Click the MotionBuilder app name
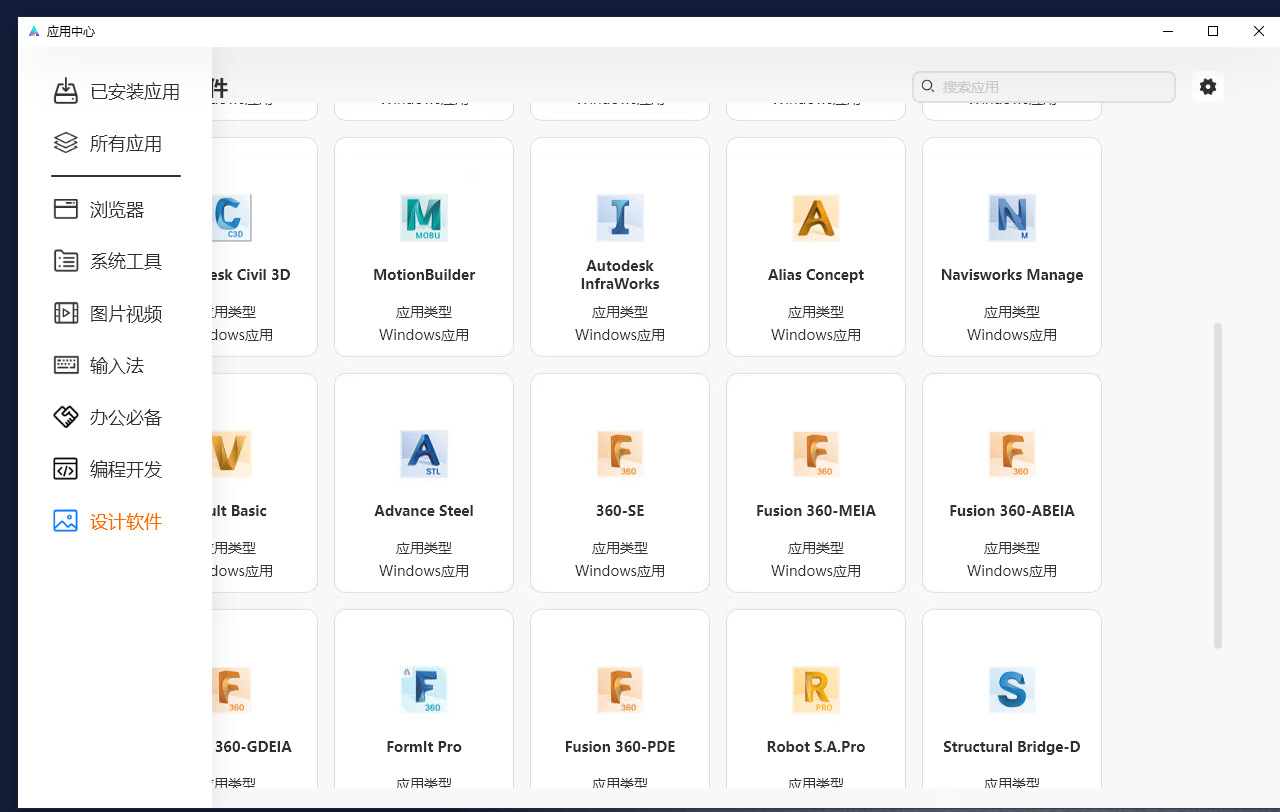Viewport: 1280px width, 812px height. pyautogui.click(x=424, y=275)
